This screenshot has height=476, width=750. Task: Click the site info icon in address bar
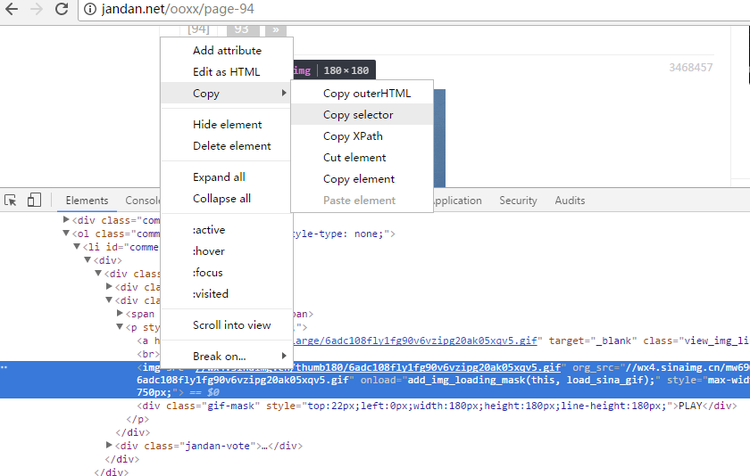(x=90, y=9)
